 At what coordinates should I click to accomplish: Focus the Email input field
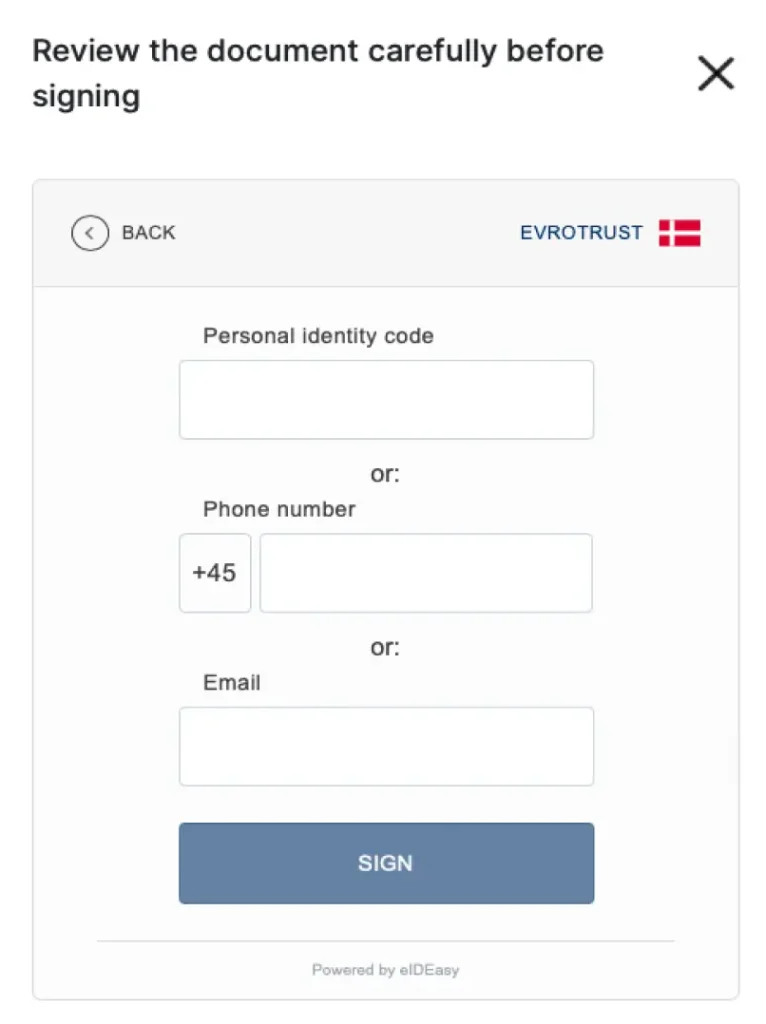[386, 746]
